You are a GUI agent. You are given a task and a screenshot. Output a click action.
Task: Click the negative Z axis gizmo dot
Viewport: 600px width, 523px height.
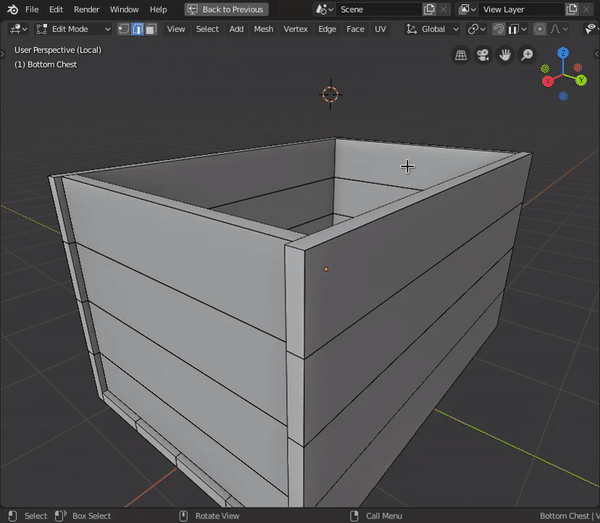click(x=562, y=96)
